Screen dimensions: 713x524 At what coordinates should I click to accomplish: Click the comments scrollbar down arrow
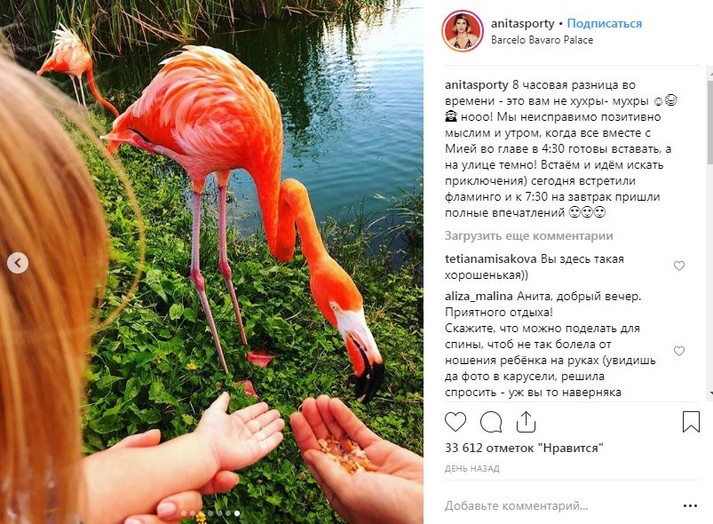coord(710,394)
